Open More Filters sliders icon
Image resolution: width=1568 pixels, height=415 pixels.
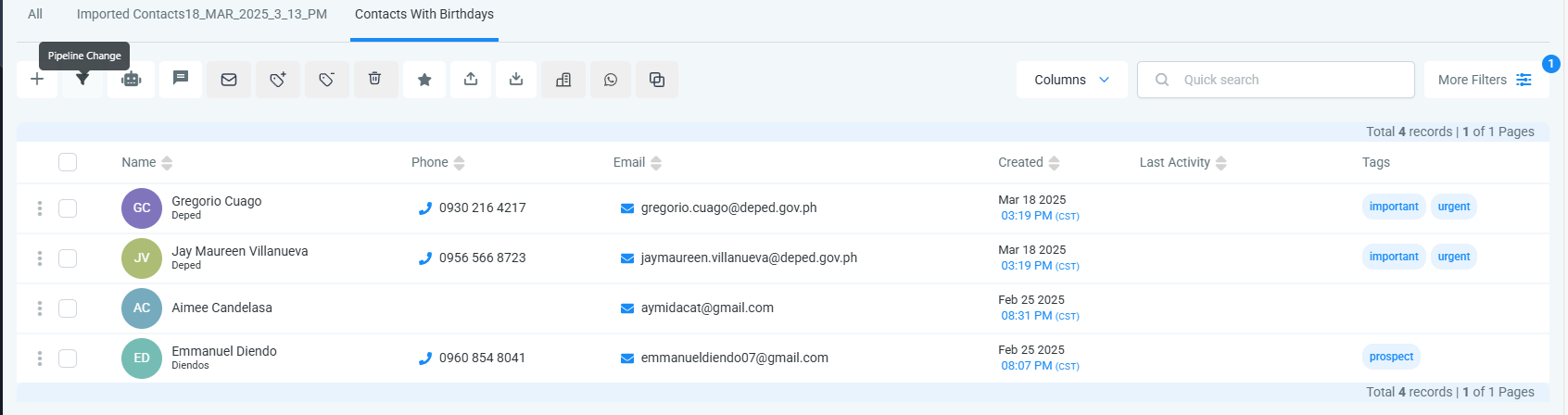1524,80
